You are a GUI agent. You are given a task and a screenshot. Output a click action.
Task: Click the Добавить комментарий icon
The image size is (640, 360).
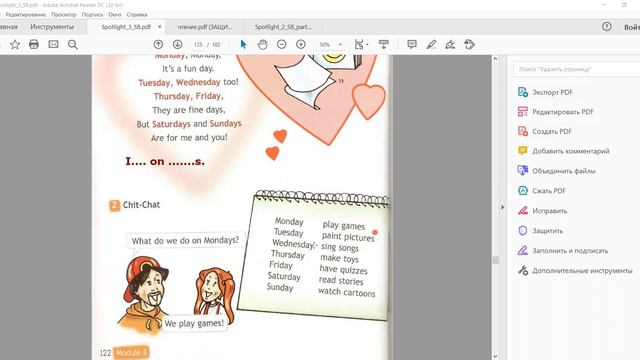click(523, 151)
